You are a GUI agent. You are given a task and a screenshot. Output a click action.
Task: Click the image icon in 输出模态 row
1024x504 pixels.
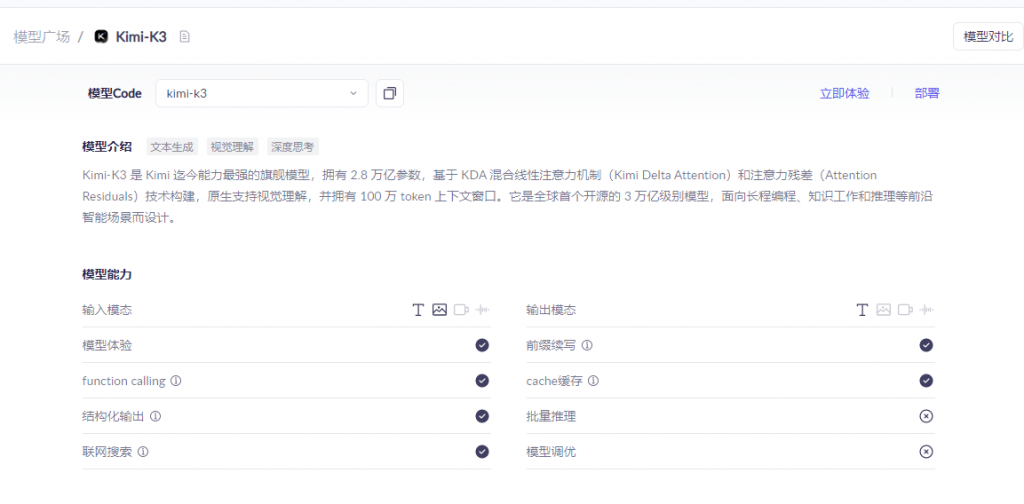(884, 310)
